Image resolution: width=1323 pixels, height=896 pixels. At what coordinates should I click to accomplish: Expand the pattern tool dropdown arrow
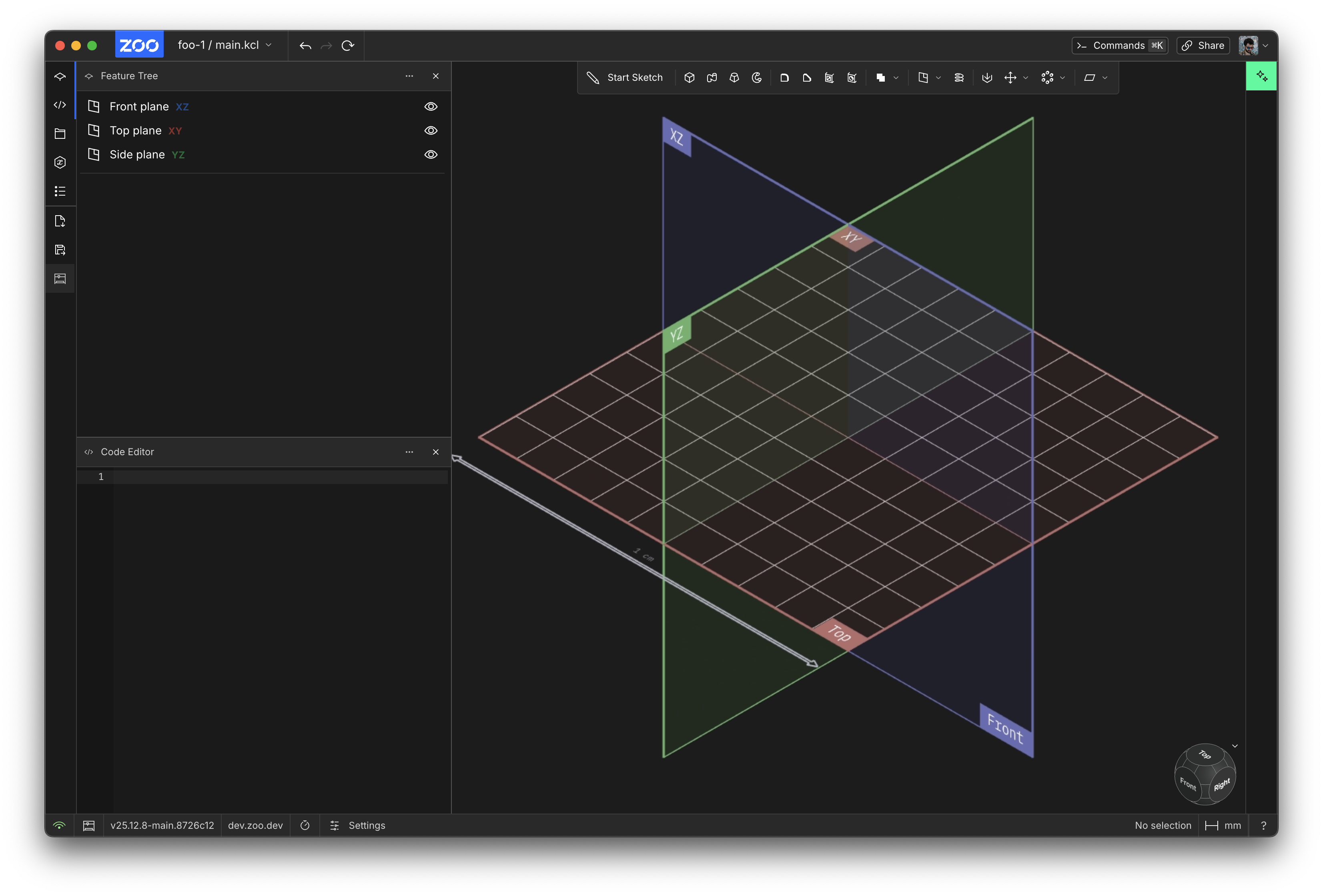tap(1062, 78)
